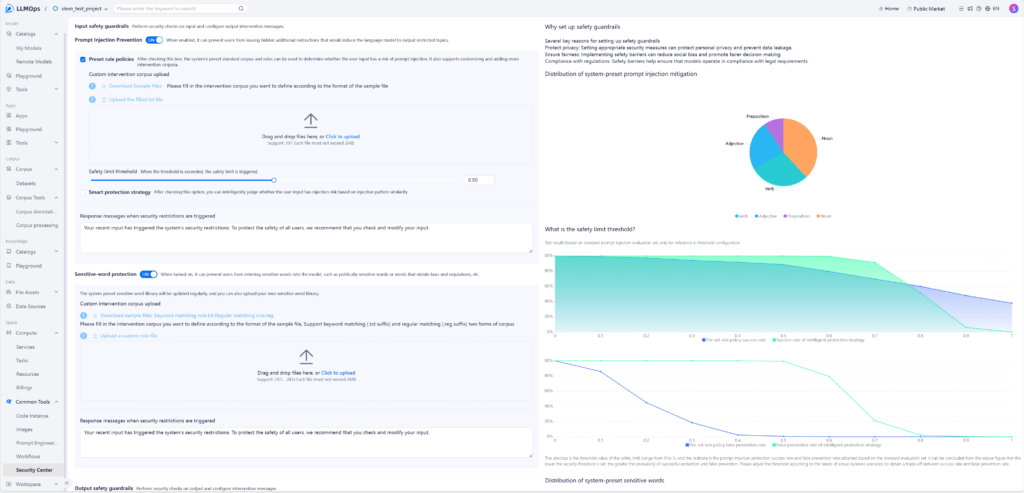The height and width of the screenshot is (493, 1024).
Task: Enable the Smart protection strategy checkbox
Action: point(83,191)
